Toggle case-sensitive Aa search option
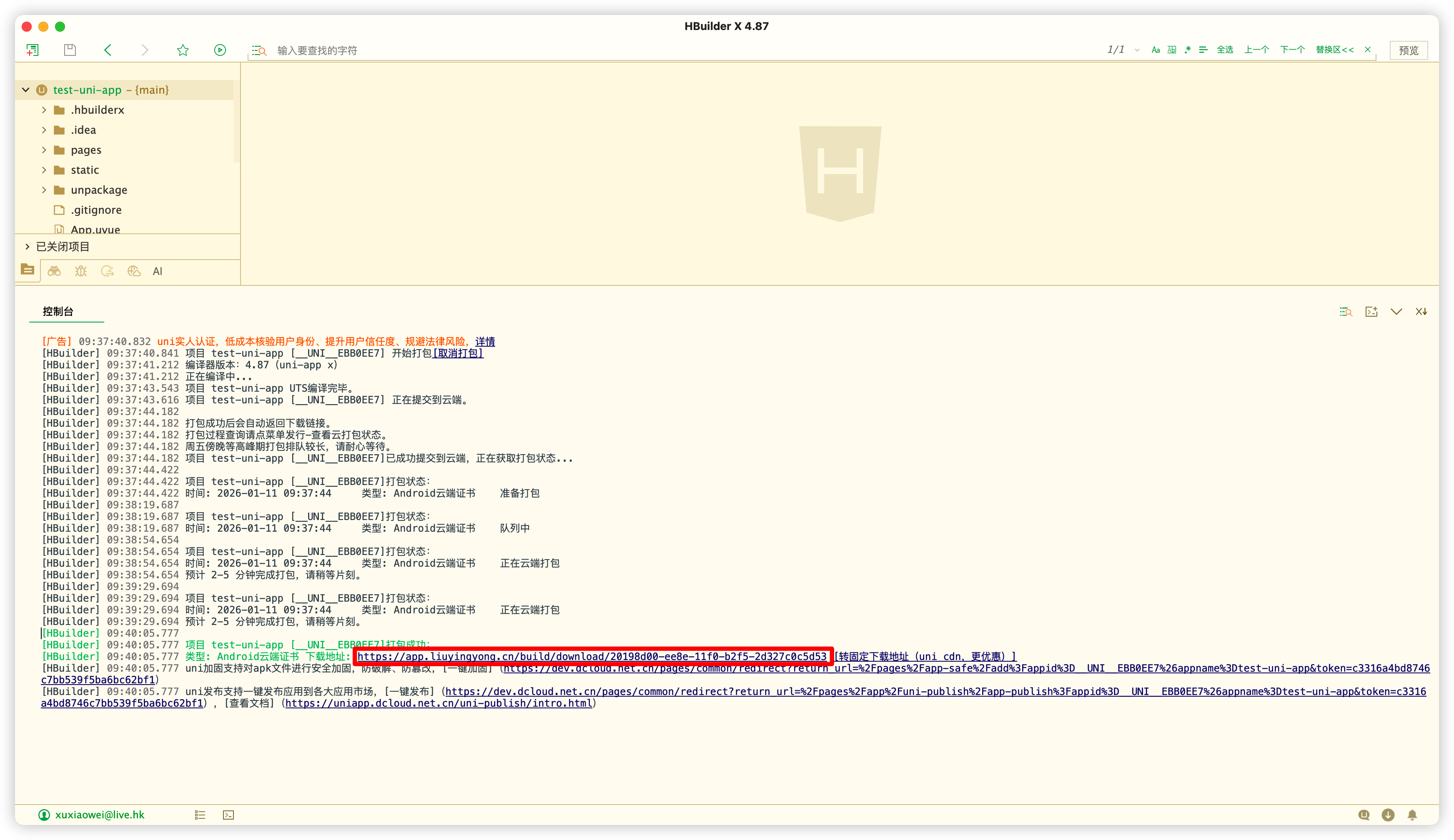This screenshot has height=840, width=1454. (1155, 50)
